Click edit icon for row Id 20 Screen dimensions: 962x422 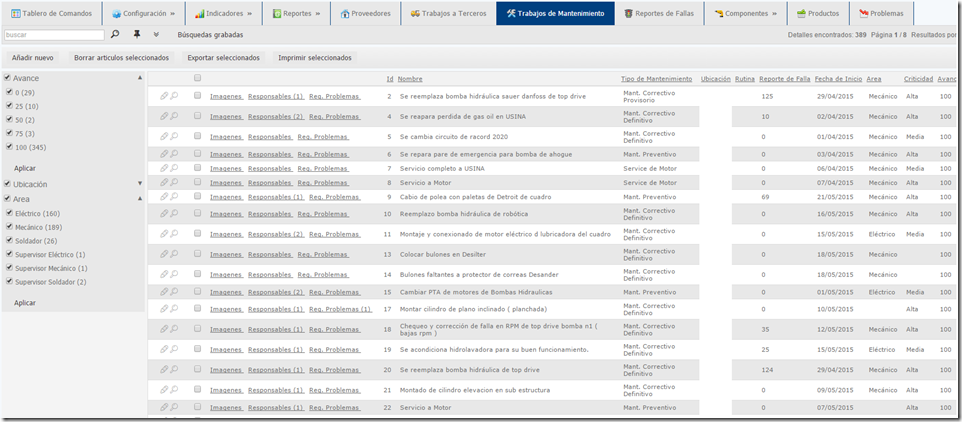pyautogui.click(x=164, y=369)
